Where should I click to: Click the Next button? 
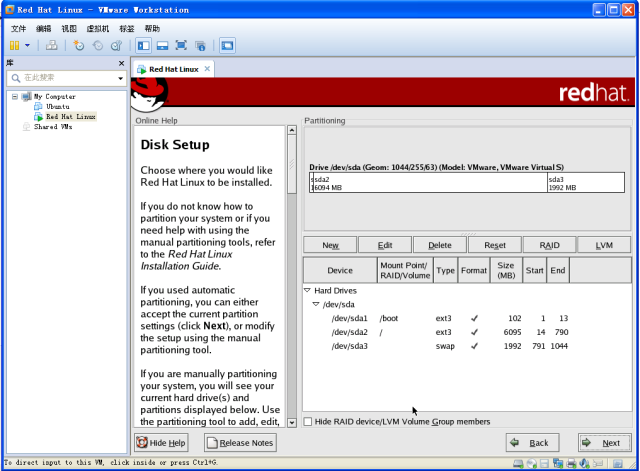604,443
